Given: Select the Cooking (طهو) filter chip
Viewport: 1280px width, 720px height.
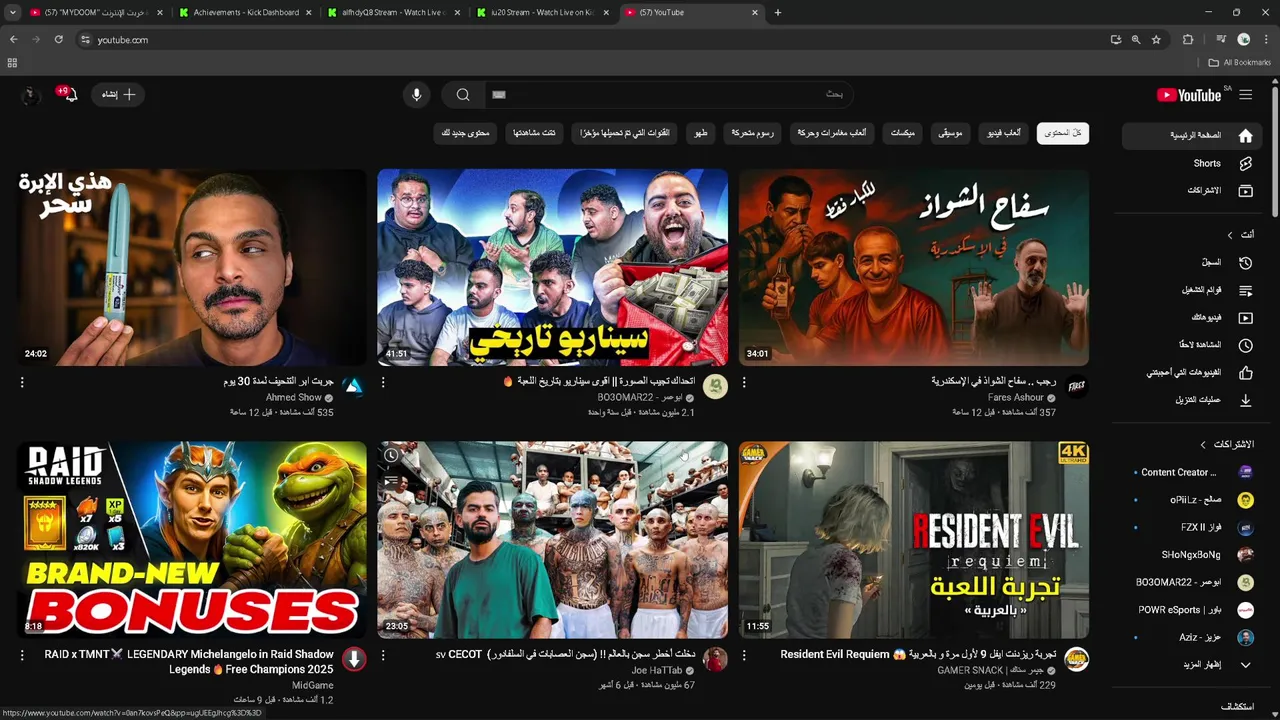Looking at the screenshot, I should point(701,133).
